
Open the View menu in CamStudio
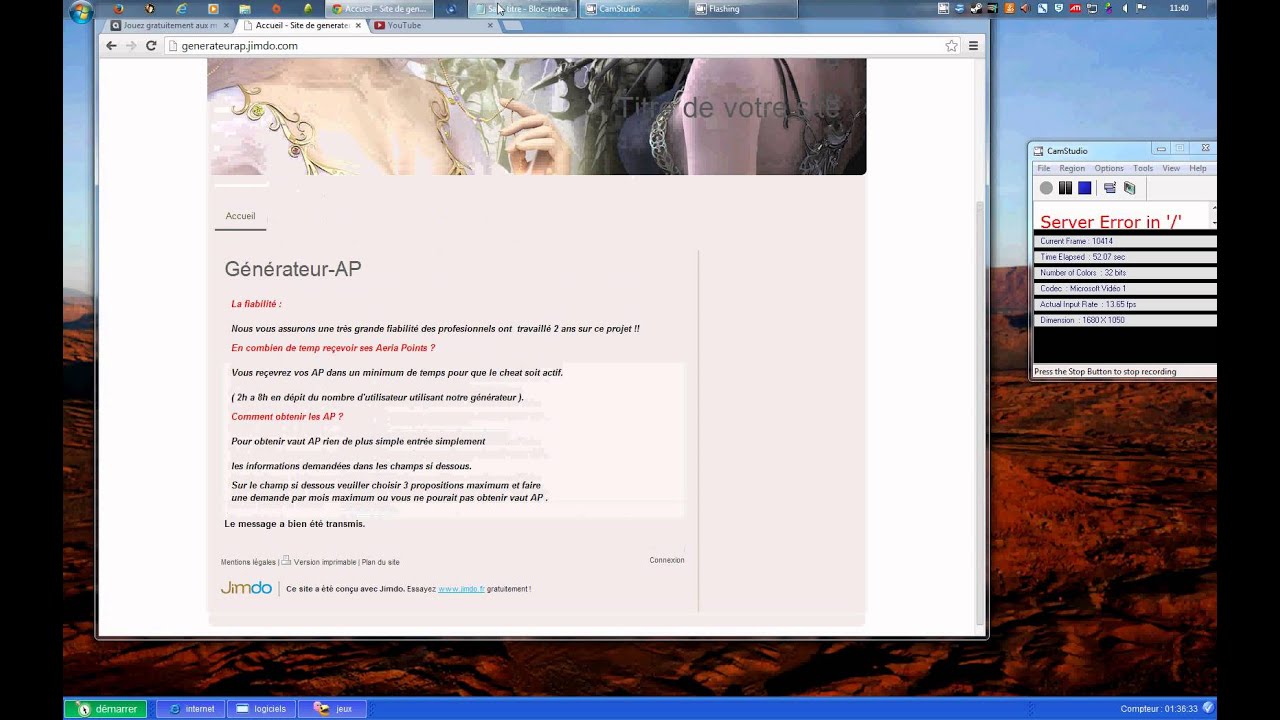tap(1171, 168)
